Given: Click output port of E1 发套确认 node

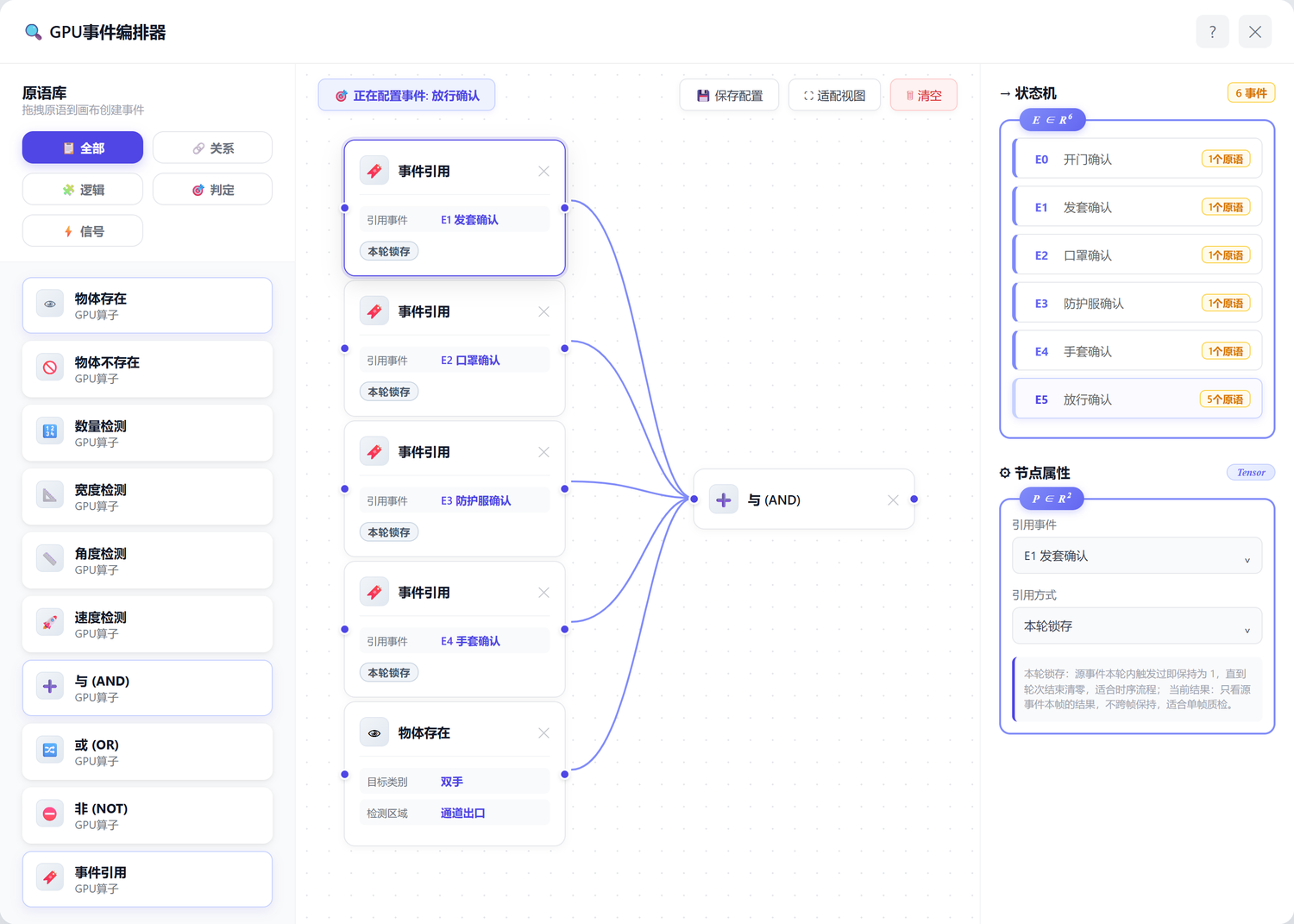Looking at the screenshot, I should click(565, 208).
